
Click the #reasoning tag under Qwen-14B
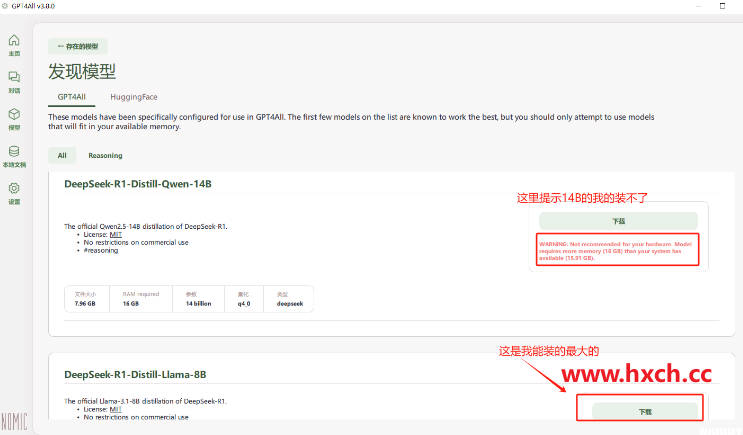point(101,250)
